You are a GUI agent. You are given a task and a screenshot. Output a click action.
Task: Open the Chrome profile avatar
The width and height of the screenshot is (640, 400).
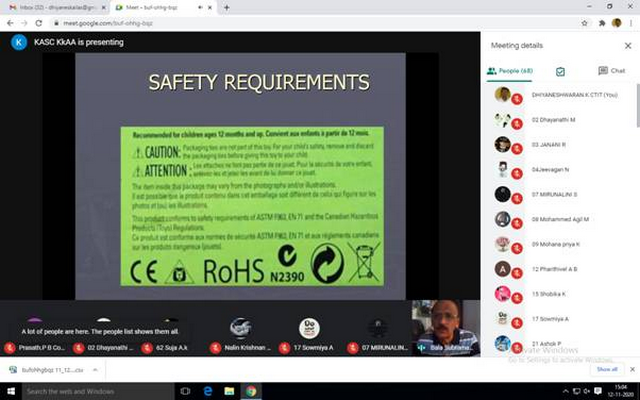coord(616,23)
